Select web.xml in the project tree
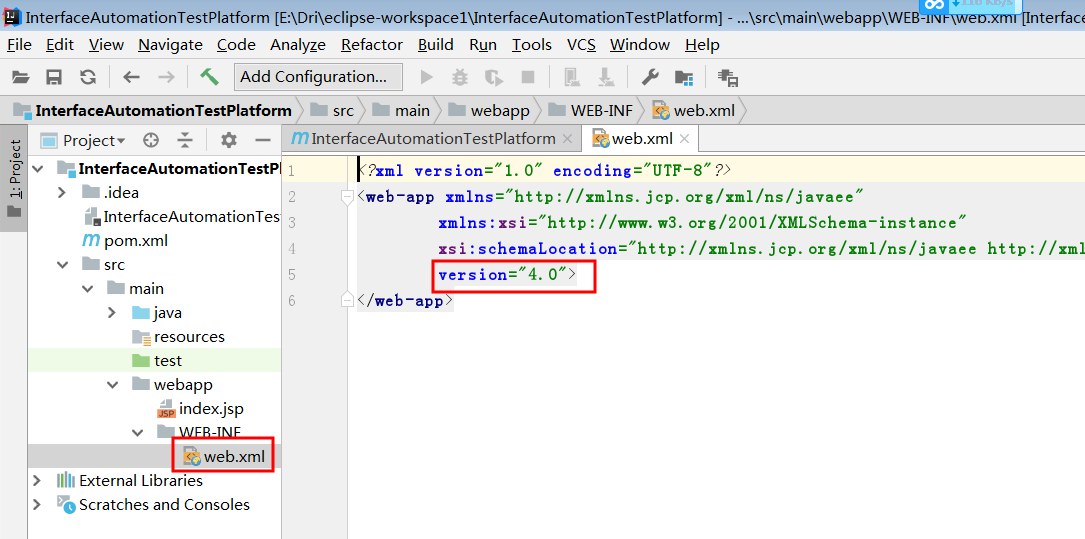Image resolution: width=1085 pixels, height=539 pixels. (226, 457)
